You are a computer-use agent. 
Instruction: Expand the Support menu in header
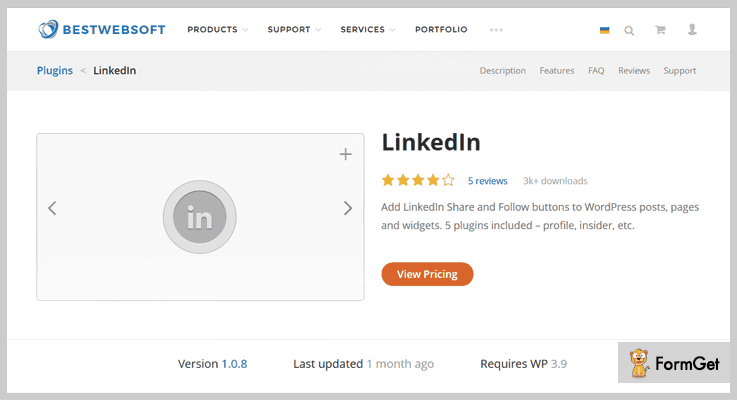tap(294, 29)
